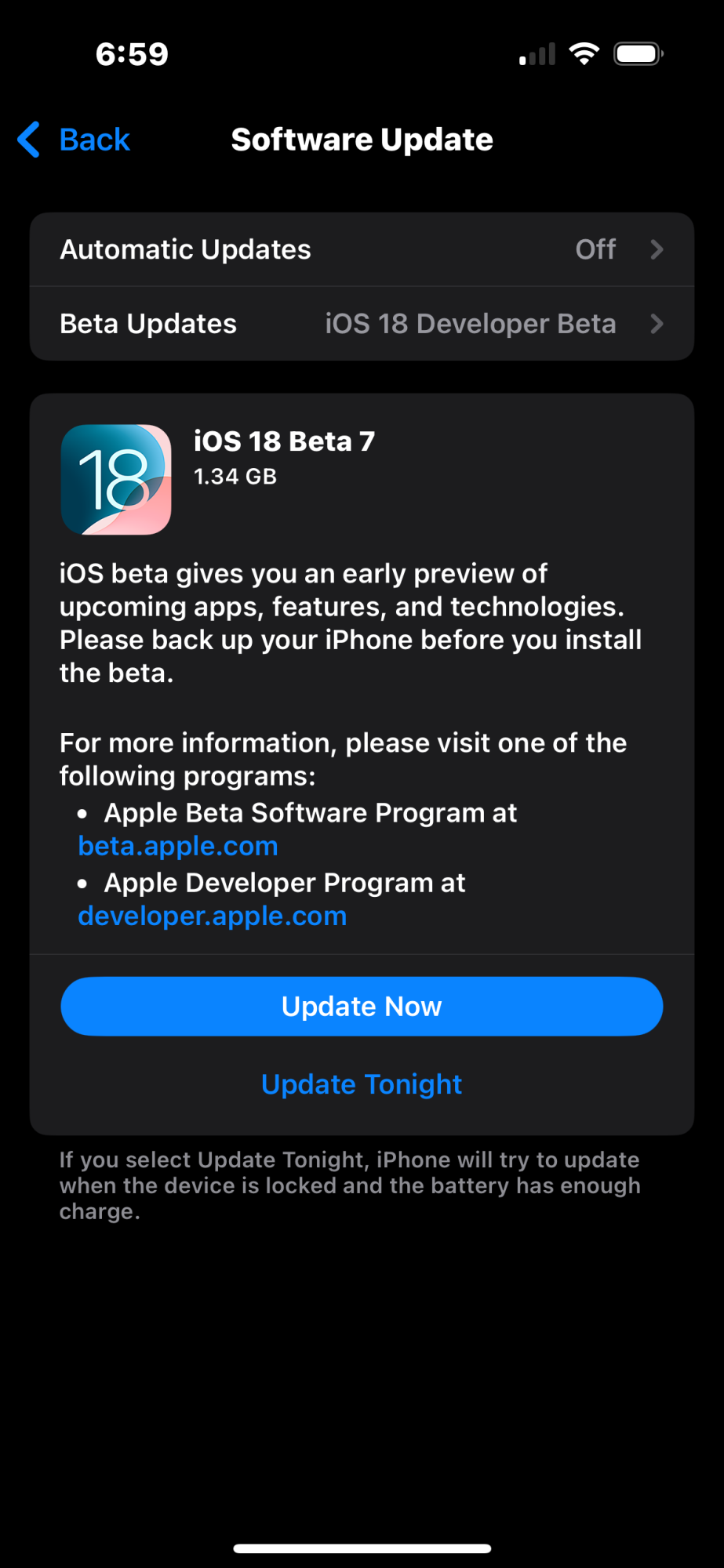Select the iOS 18 Developer Beta value
724x1568 pixels.
point(471,324)
